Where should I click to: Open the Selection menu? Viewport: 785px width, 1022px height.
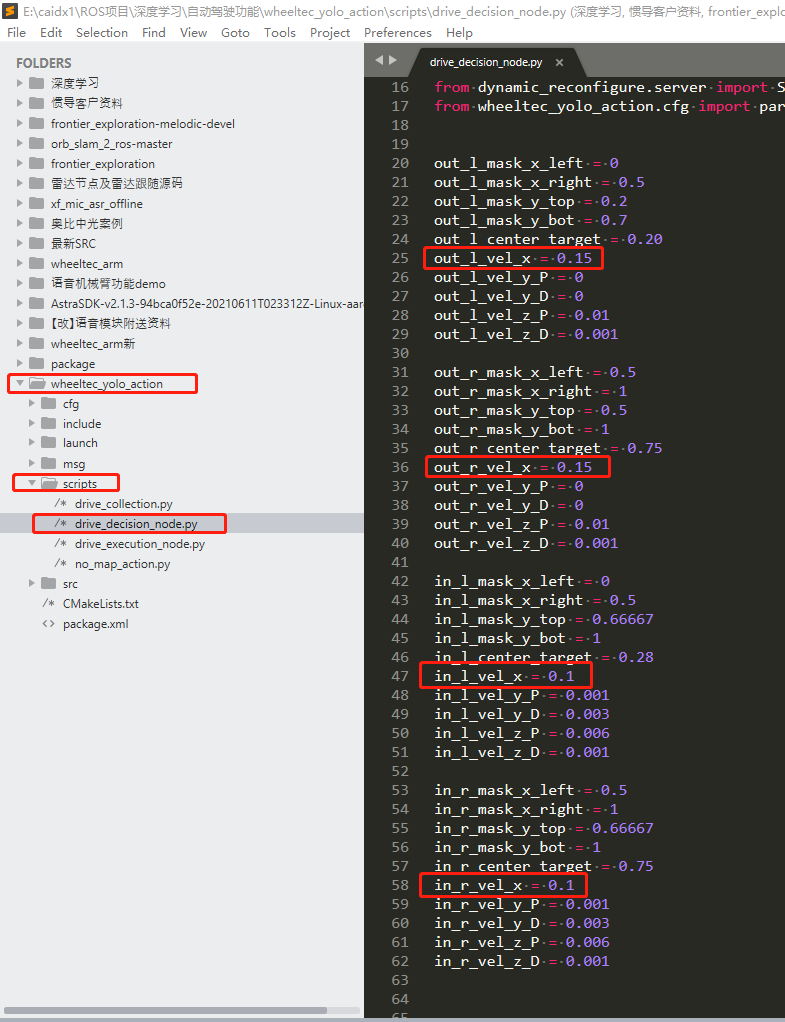[x=102, y=33]
